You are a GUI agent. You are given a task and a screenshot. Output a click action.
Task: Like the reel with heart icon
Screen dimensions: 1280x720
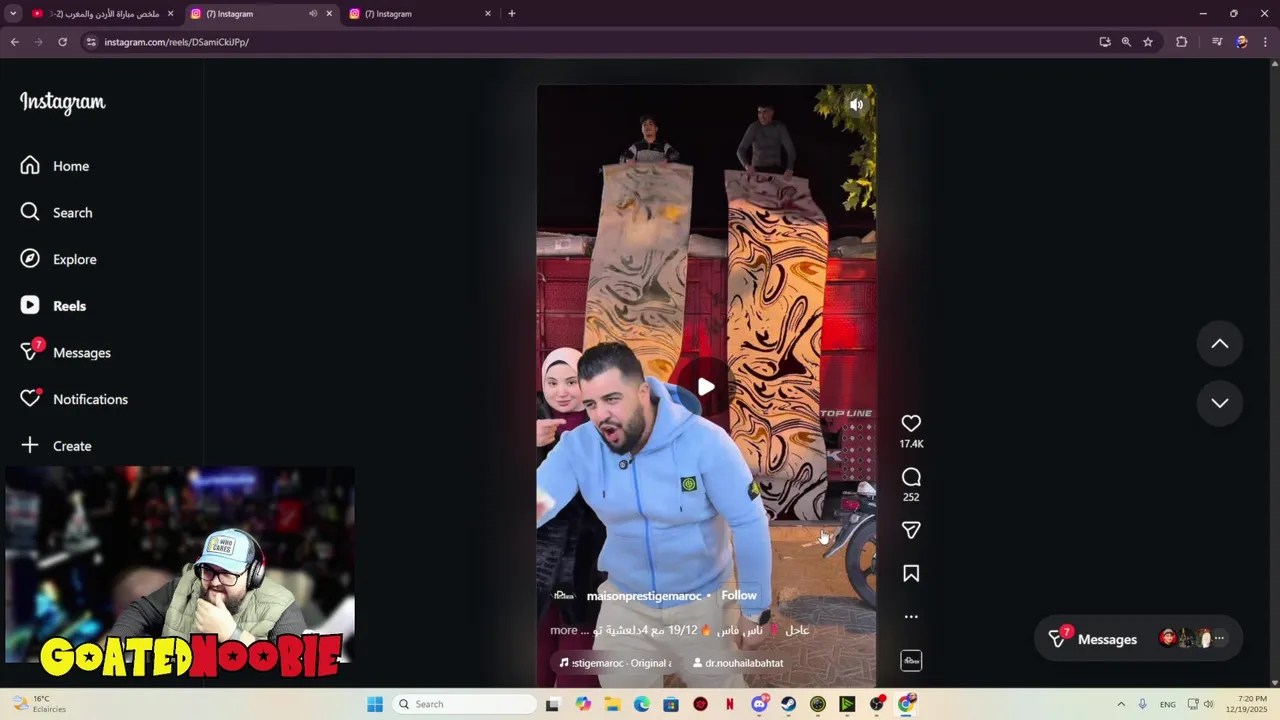point(911,423)
